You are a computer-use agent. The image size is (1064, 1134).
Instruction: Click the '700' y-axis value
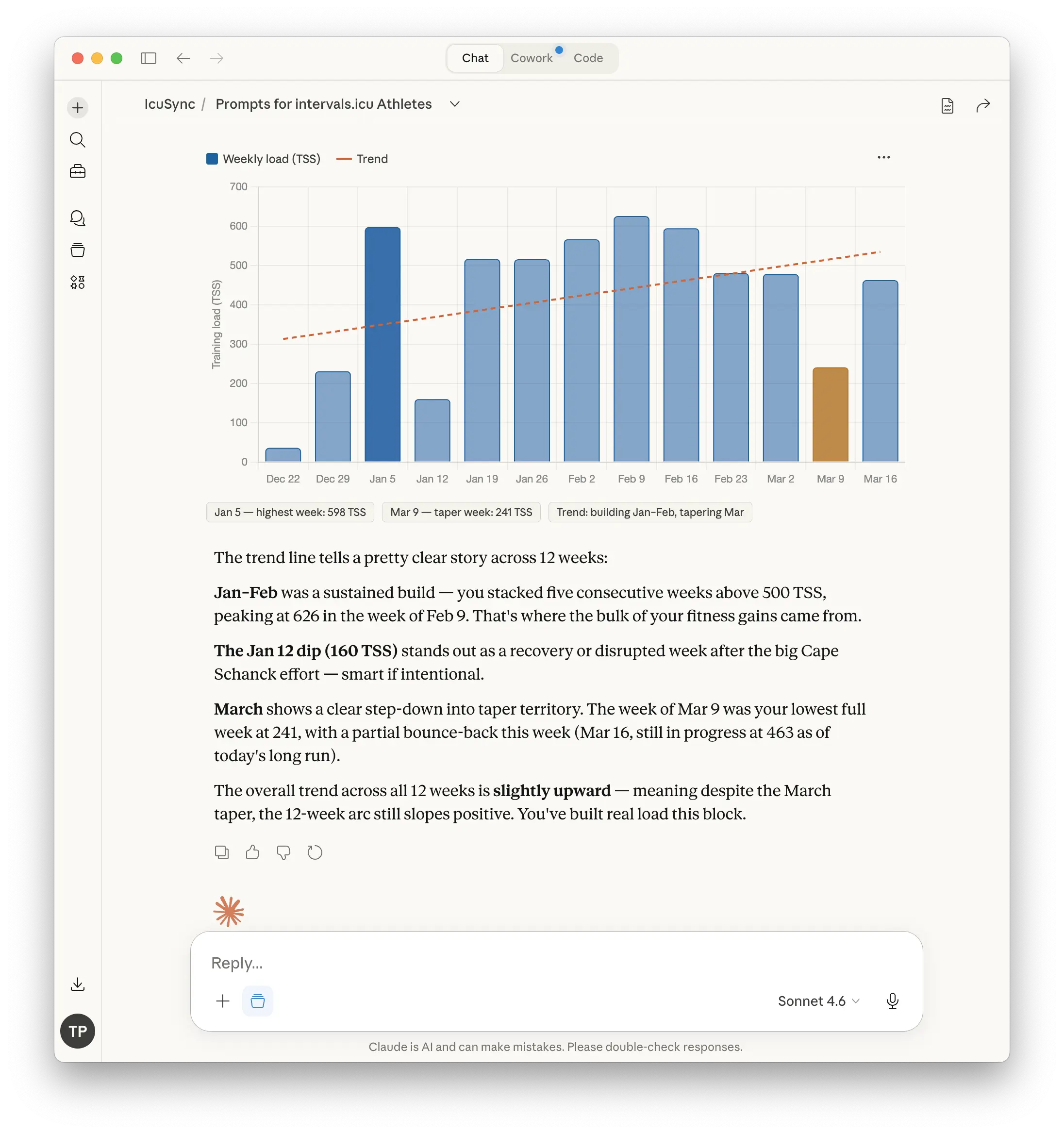[238, 186]
